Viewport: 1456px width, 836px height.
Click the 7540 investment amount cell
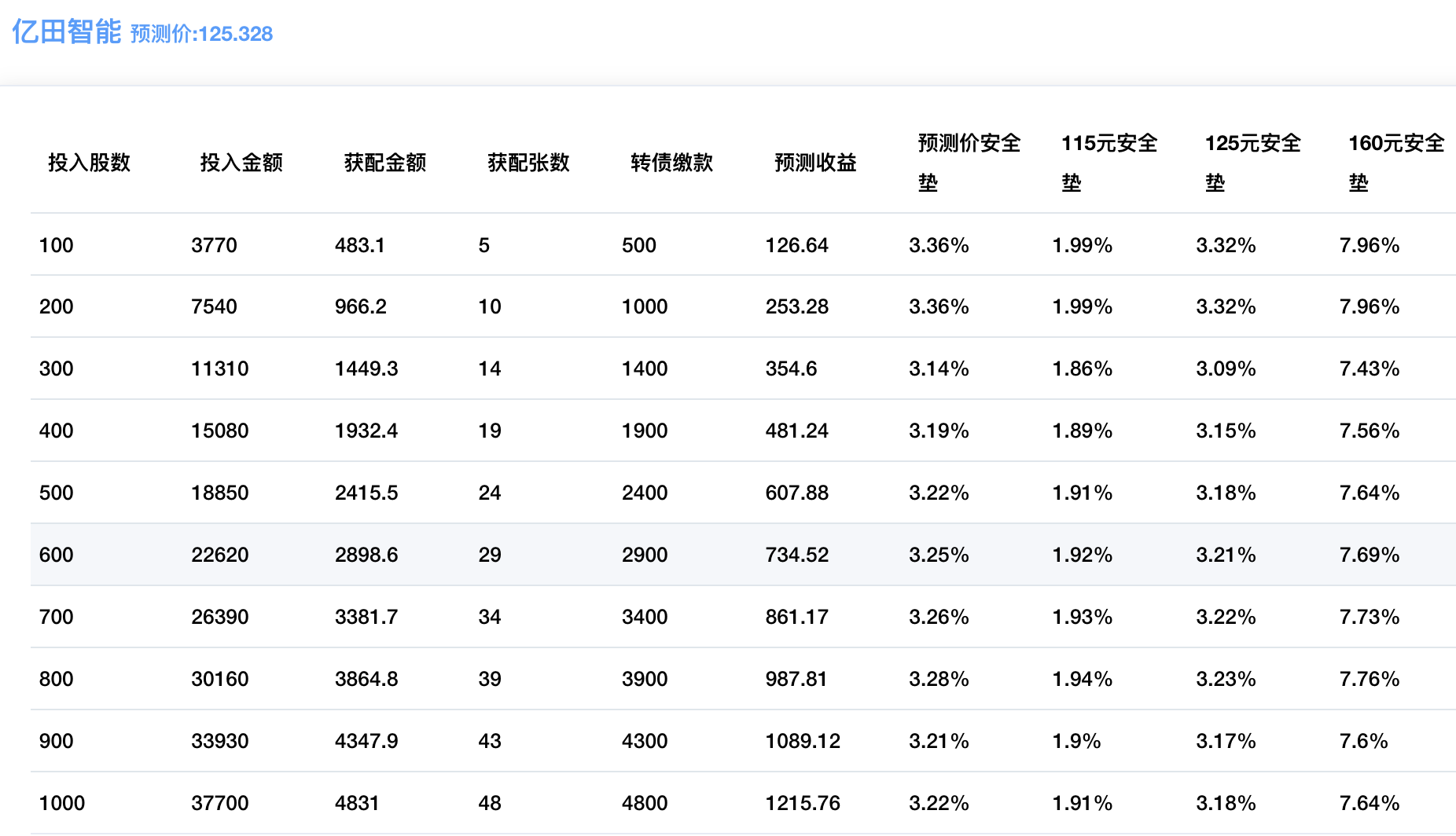click(x=214, y=306)
